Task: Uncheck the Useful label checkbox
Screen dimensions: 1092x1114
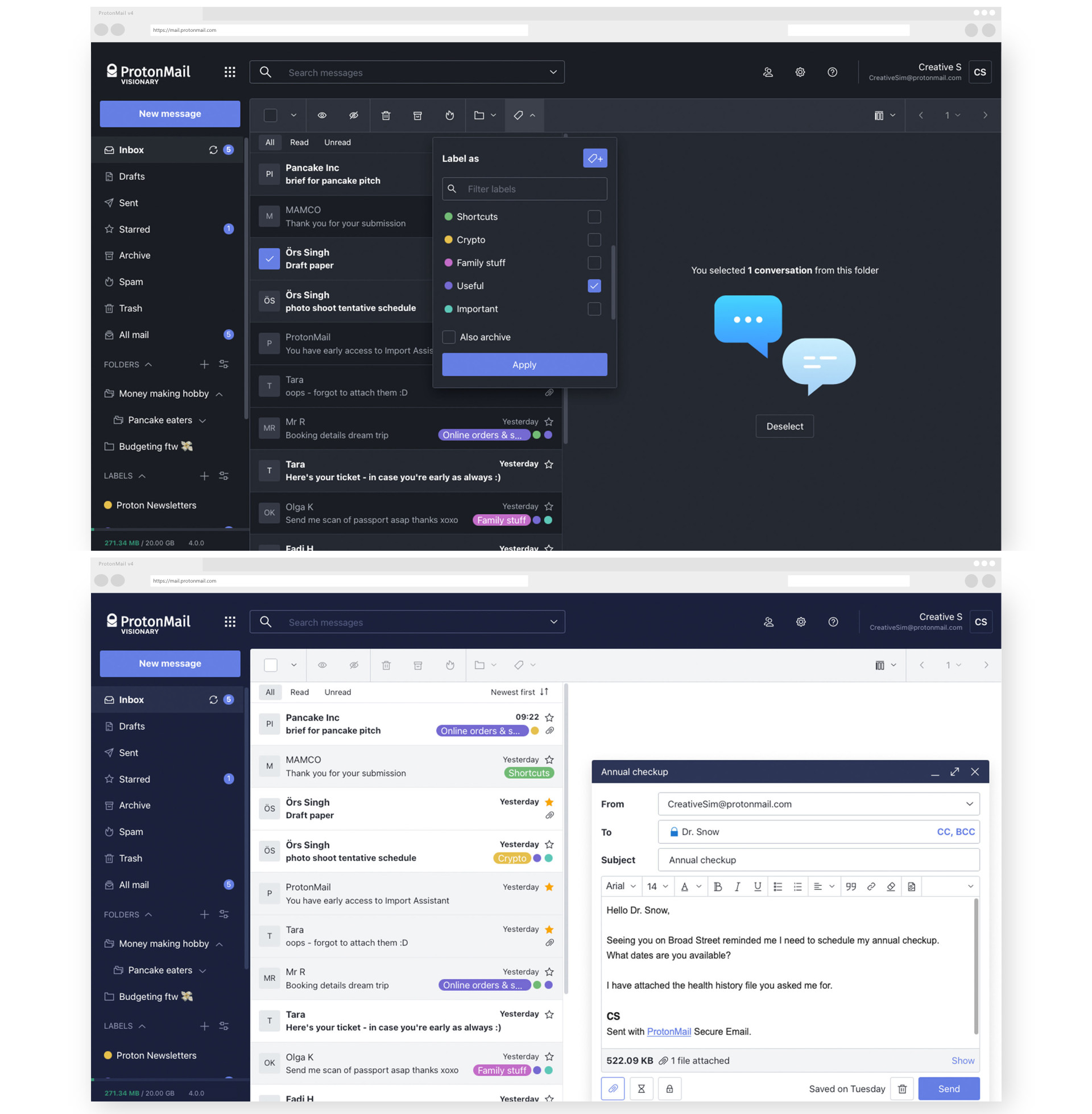Action: click(x=594, y=285)
